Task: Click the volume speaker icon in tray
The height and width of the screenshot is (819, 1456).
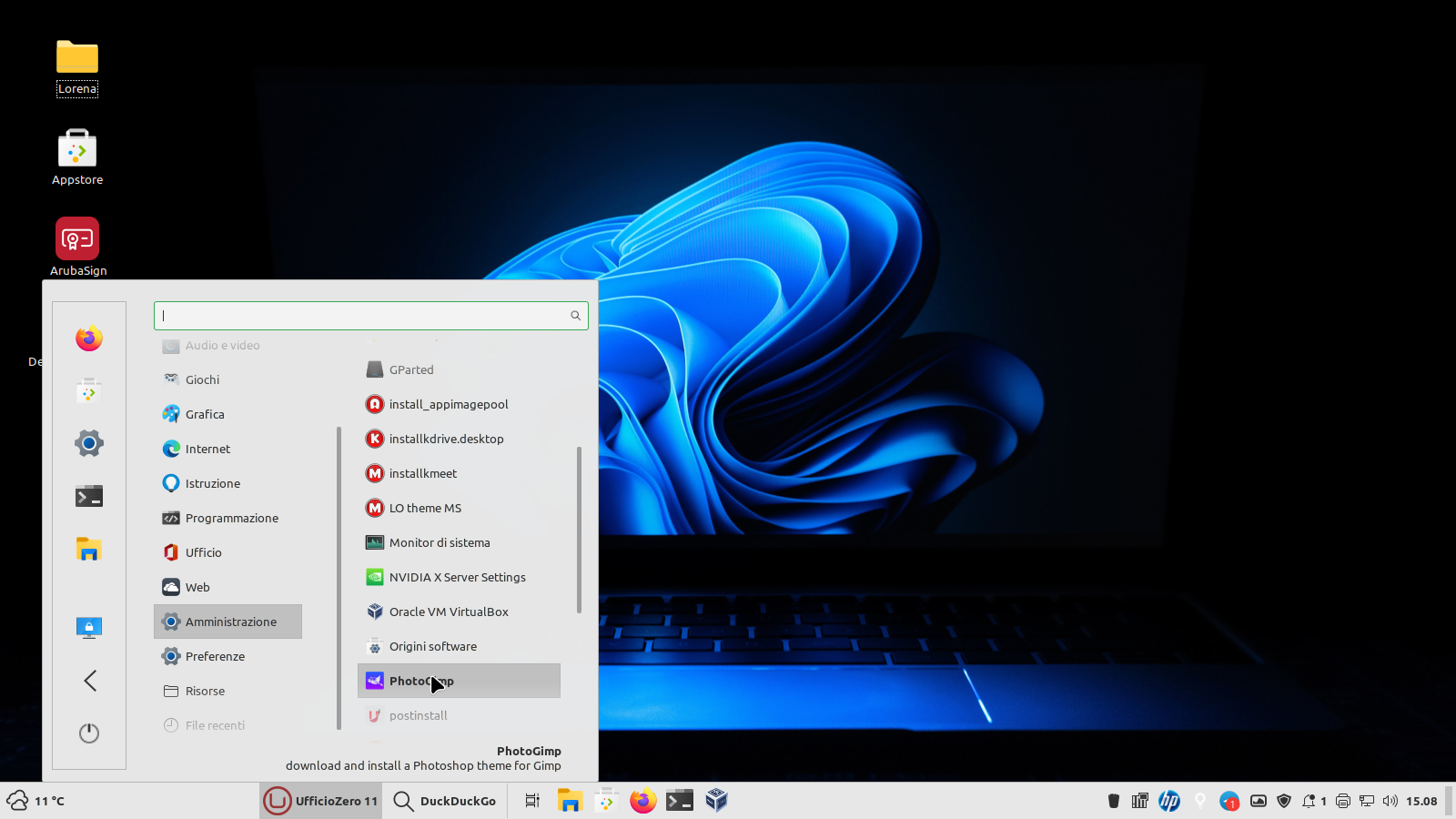Action: [1390, 801]
